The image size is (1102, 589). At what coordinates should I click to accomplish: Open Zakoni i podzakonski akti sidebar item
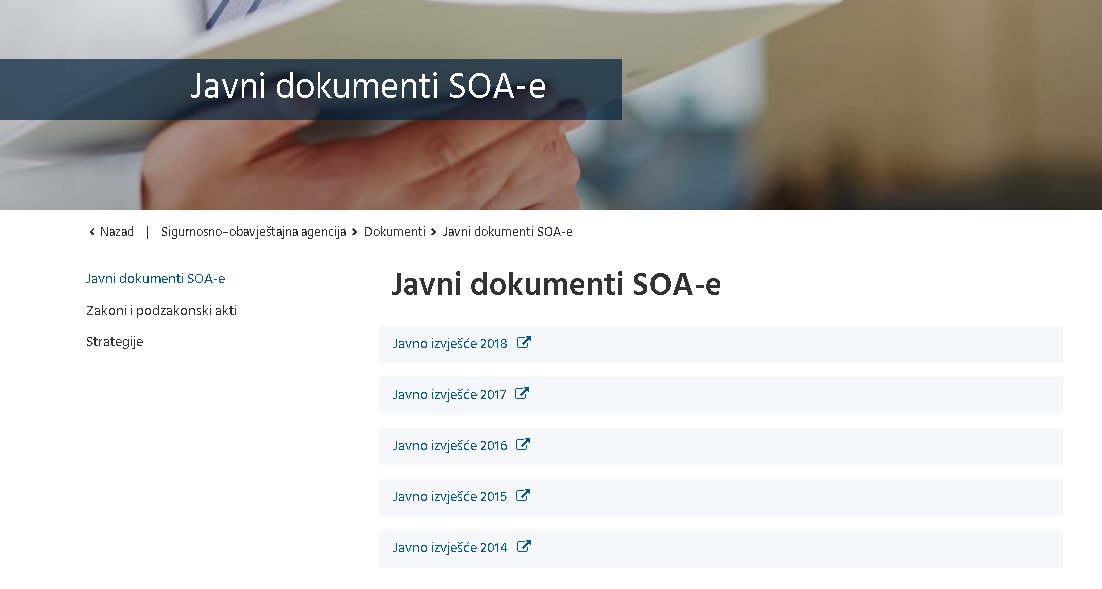(x=161, y=311)
